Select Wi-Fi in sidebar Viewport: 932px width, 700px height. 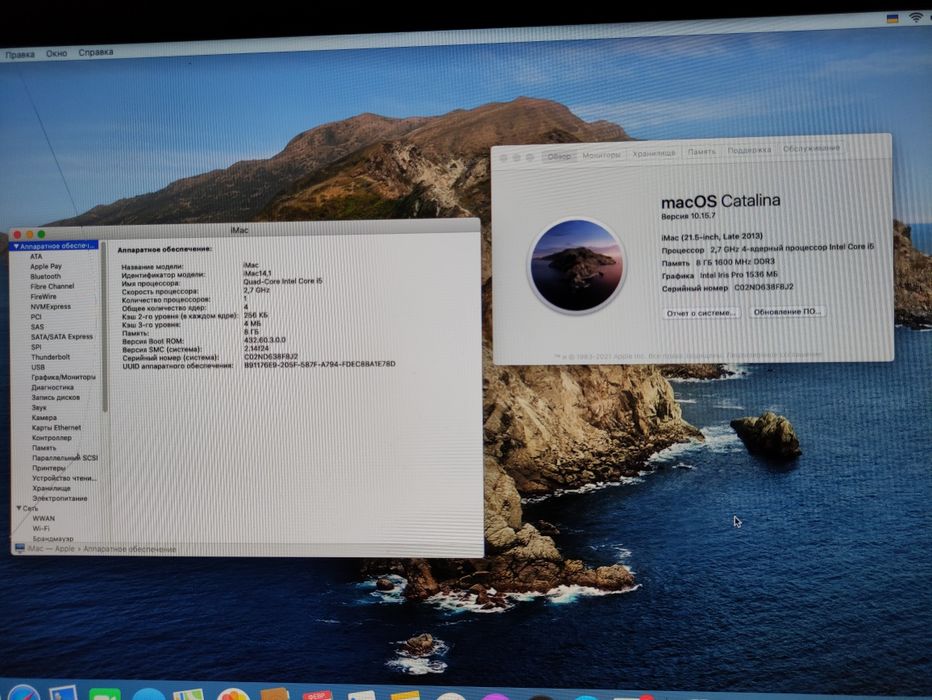click(x=41, y=528)
